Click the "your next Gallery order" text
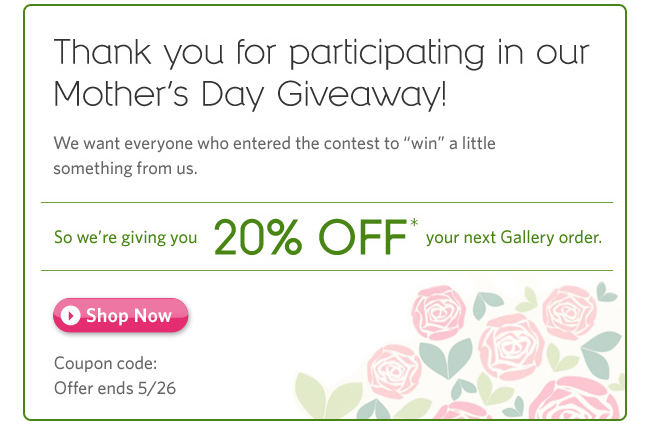 (x=513, y=238)
